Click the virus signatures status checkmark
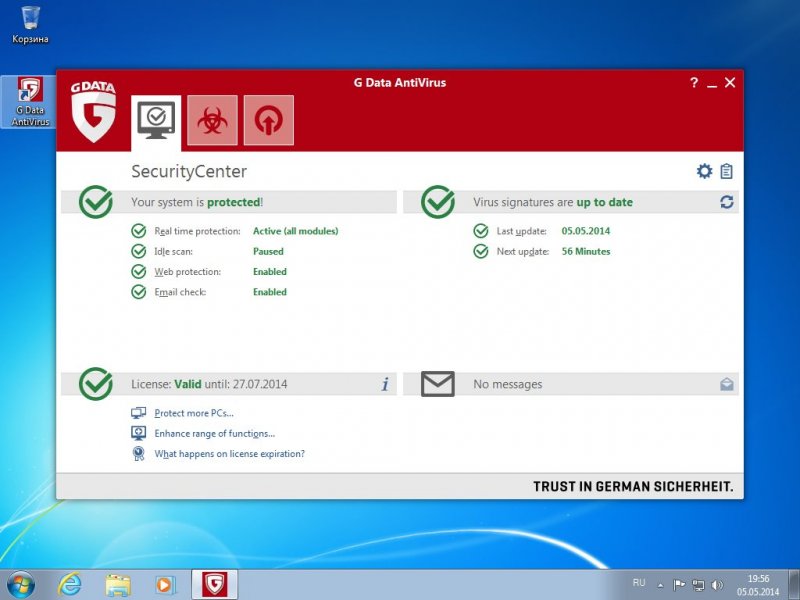 438,202
